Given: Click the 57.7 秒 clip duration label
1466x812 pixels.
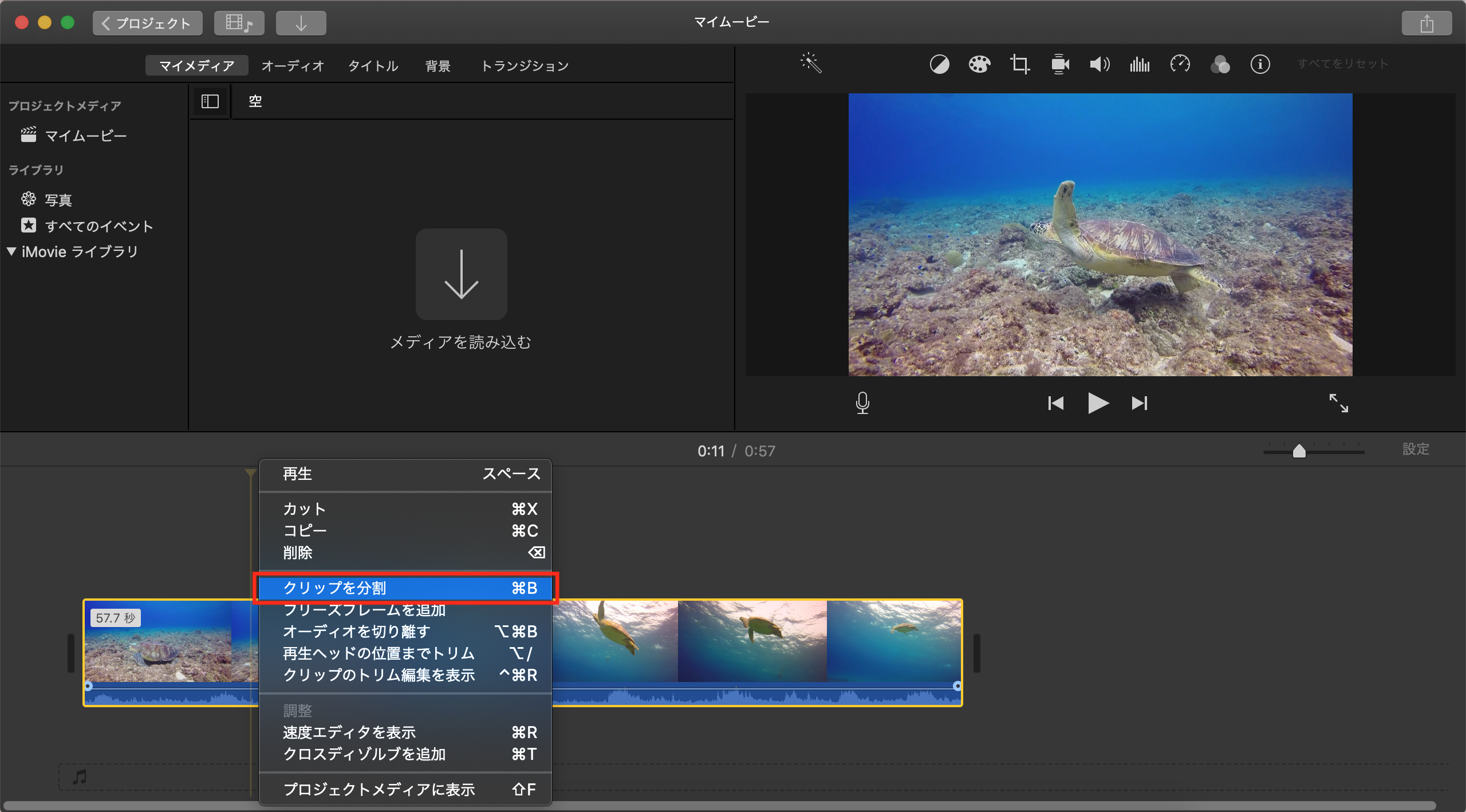Looking at the screenshot, I should click(x=116, y=618).
